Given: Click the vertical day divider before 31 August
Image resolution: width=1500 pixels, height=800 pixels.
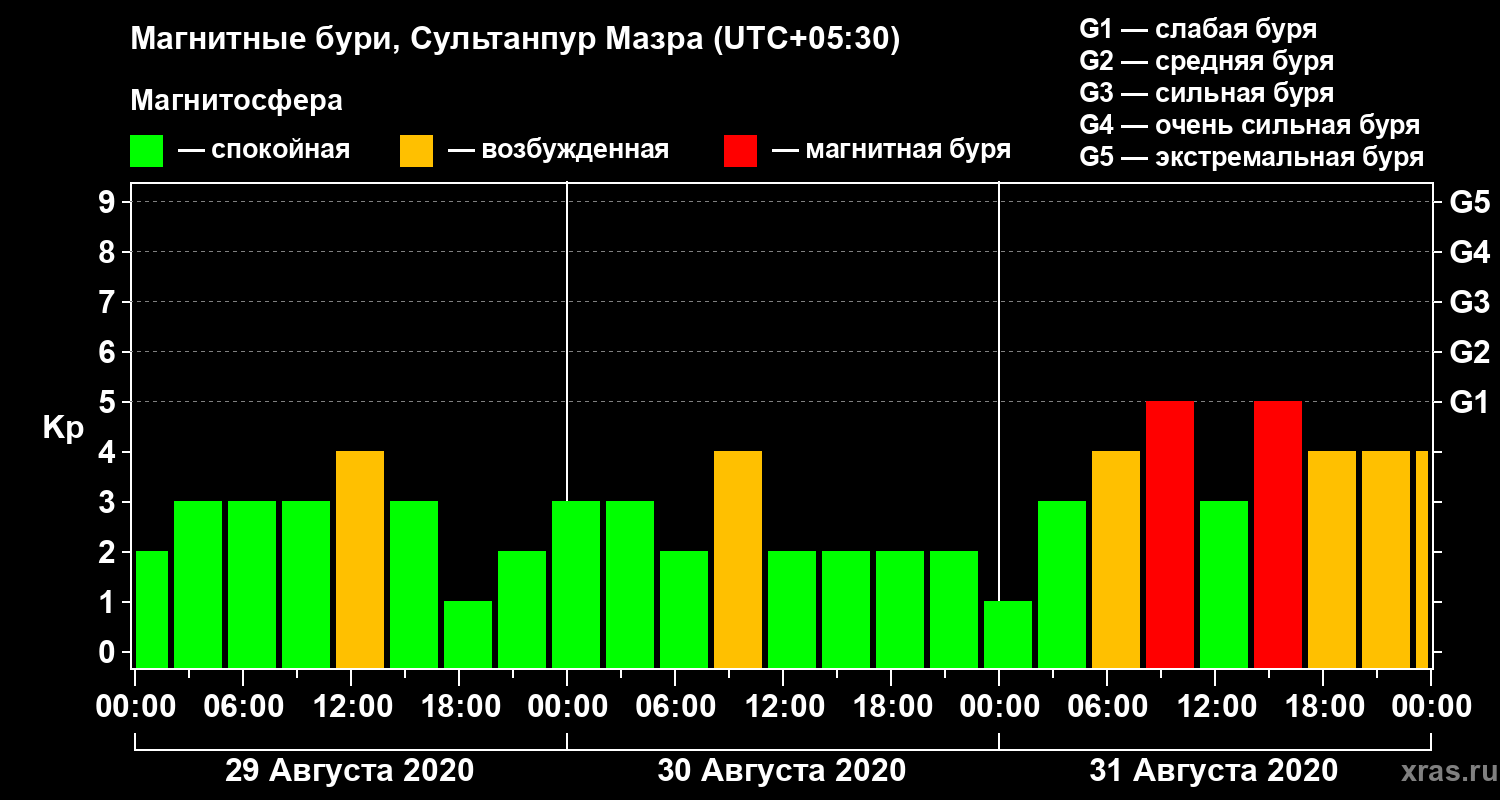Looking at the screenshot, I should click(999, 425).
